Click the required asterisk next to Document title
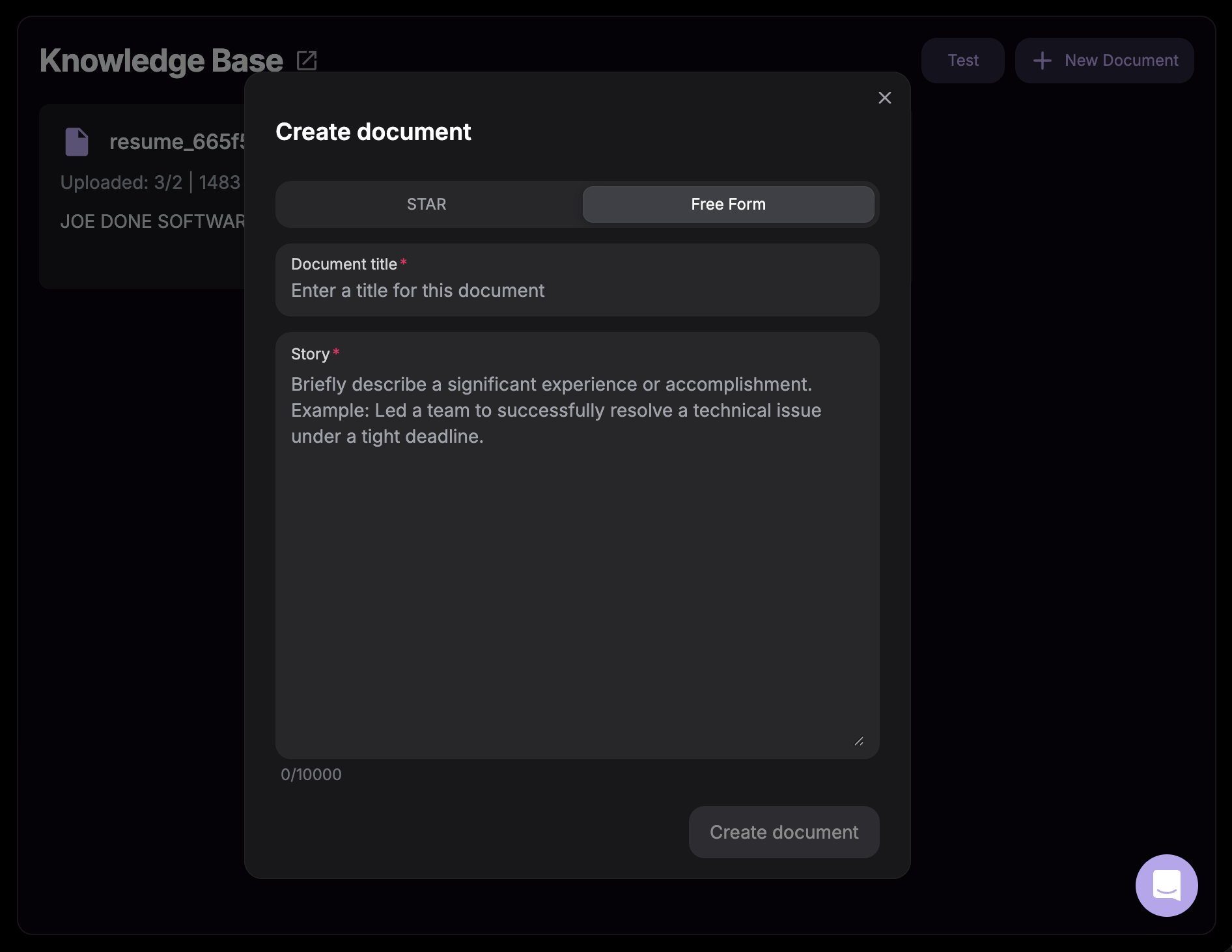Image resolution: width=1232 pixels, height=952 pixels. [x=404, y=262]
